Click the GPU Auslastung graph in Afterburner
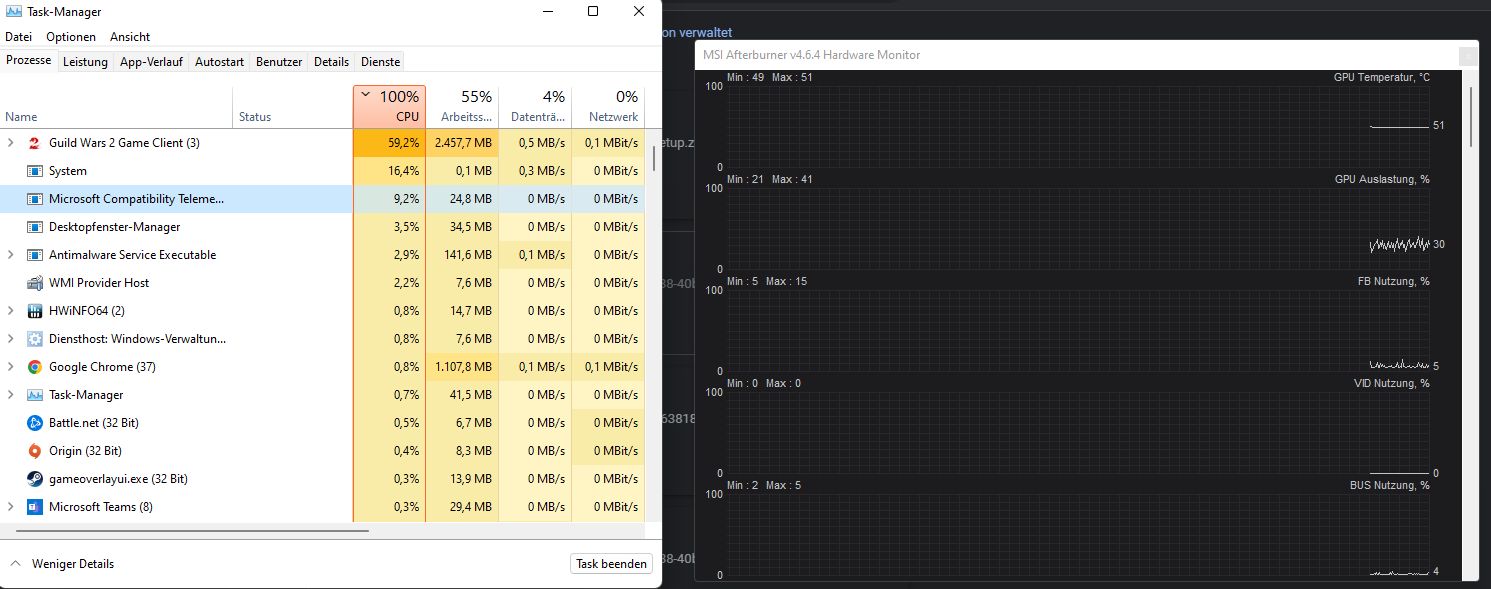Viewport: 1491px width, 589px height. (1078, 228)
